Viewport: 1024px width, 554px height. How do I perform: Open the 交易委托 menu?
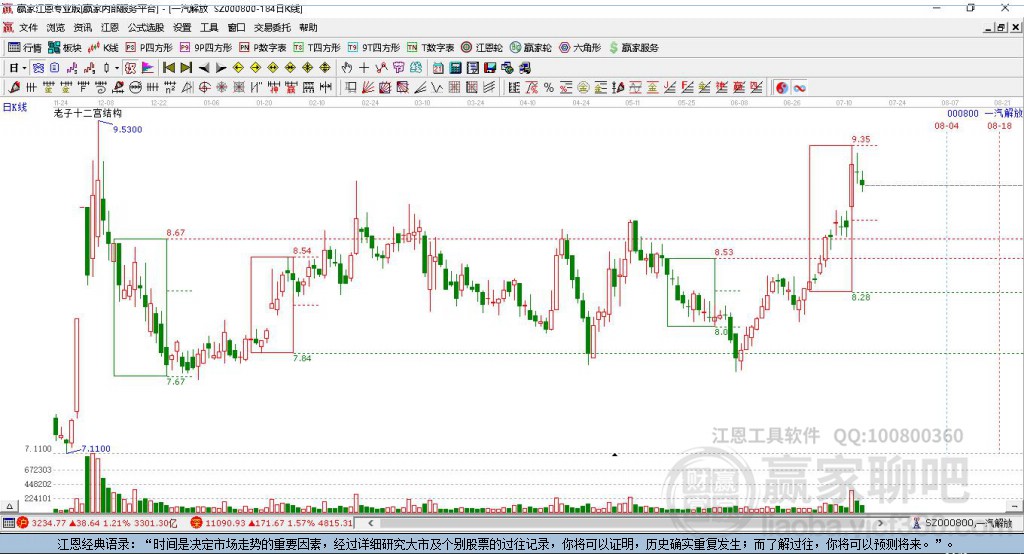(x=272, y=27)
